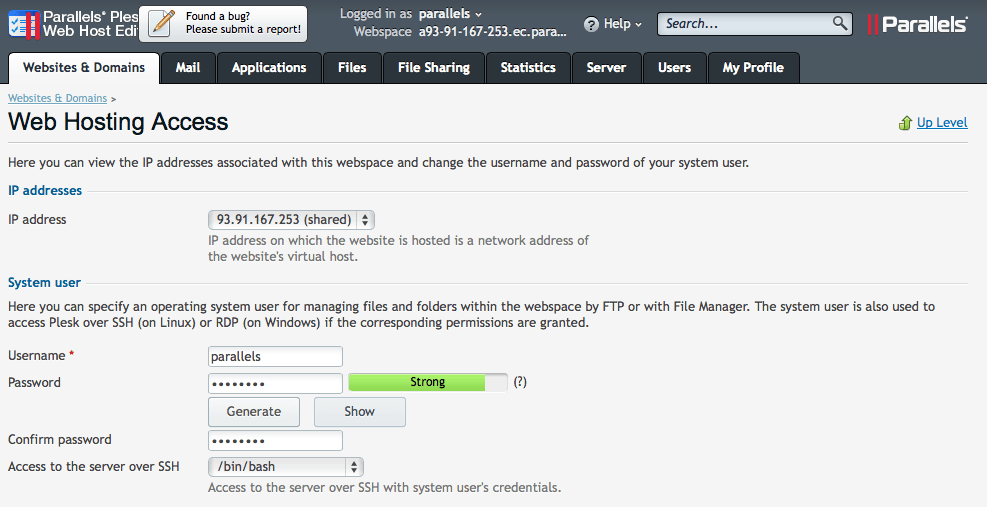Open the My Profile tab
The width and height of the screenshot is (987, 507).
753,68
